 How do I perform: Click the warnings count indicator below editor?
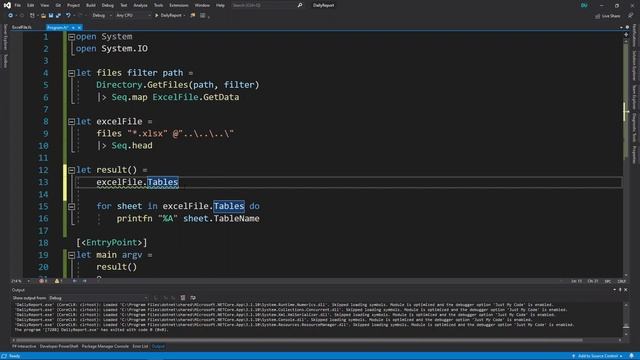[x=58, y=281]
